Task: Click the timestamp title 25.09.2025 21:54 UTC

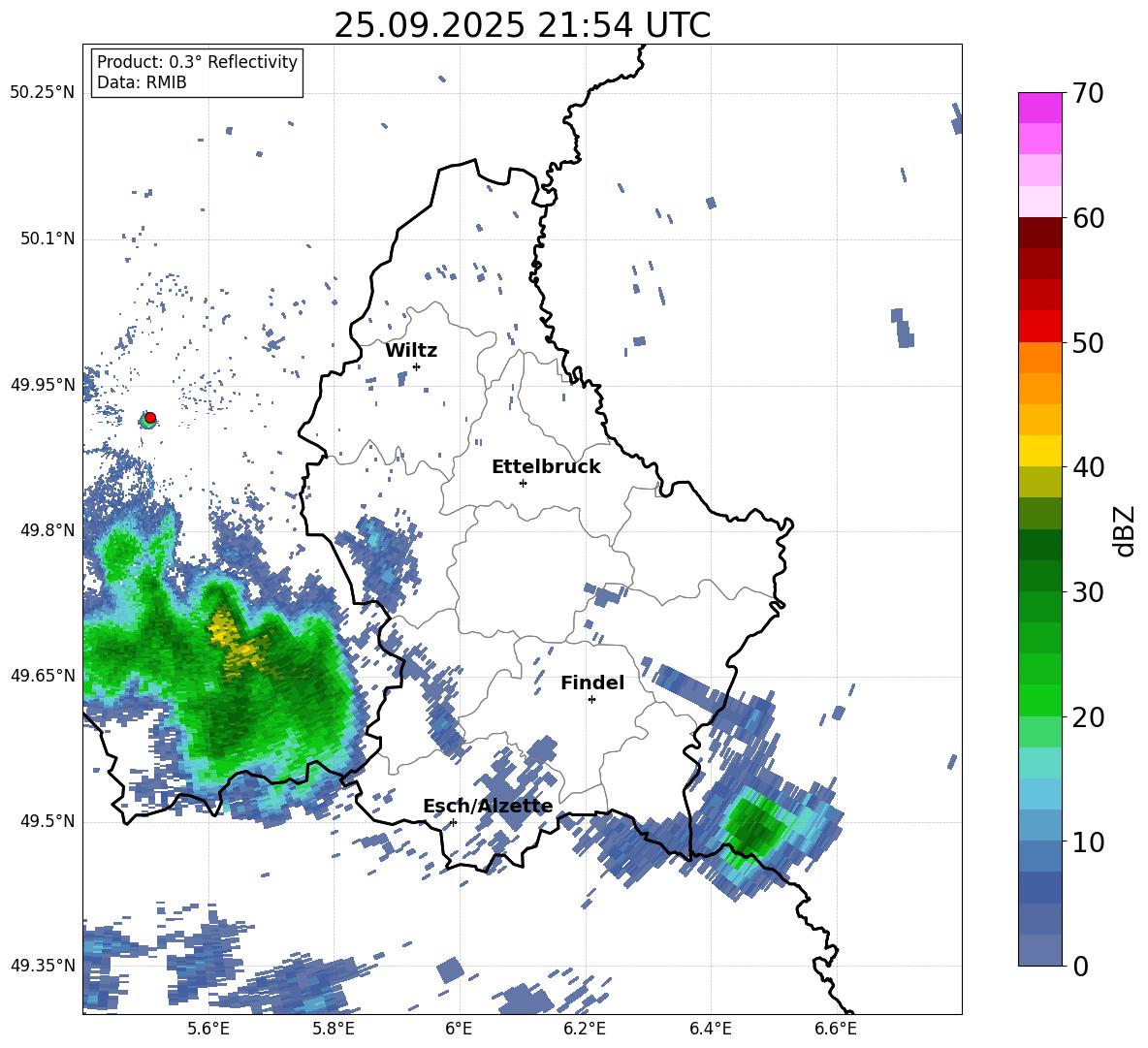Action: 522,26
